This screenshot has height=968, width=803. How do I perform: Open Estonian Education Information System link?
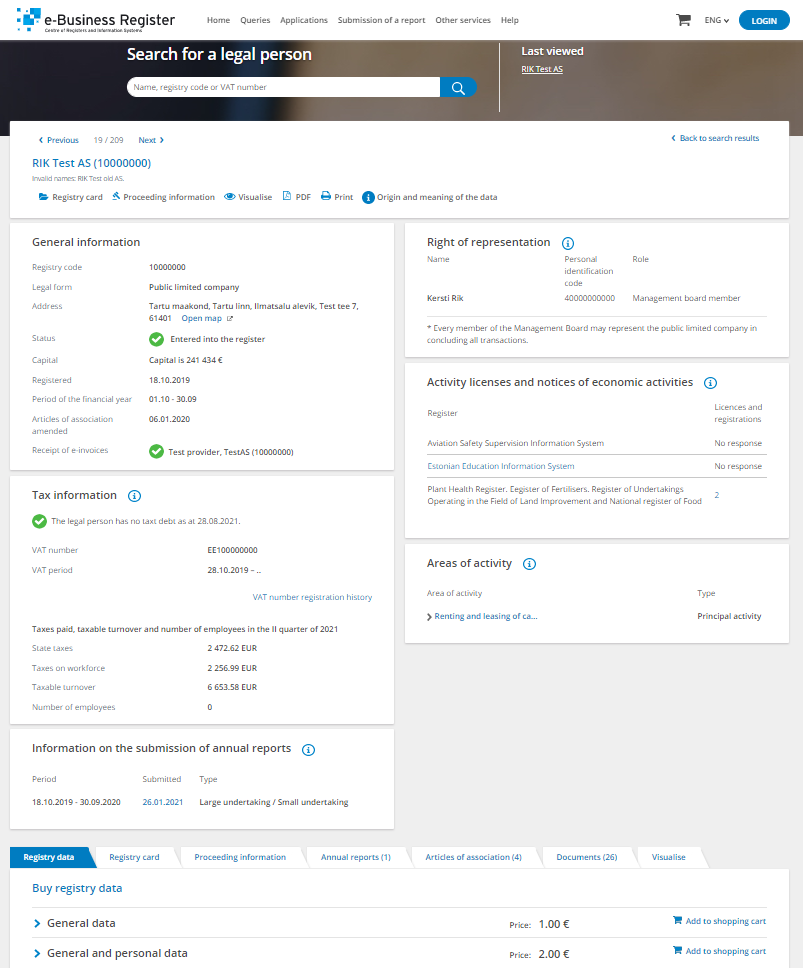501,467
